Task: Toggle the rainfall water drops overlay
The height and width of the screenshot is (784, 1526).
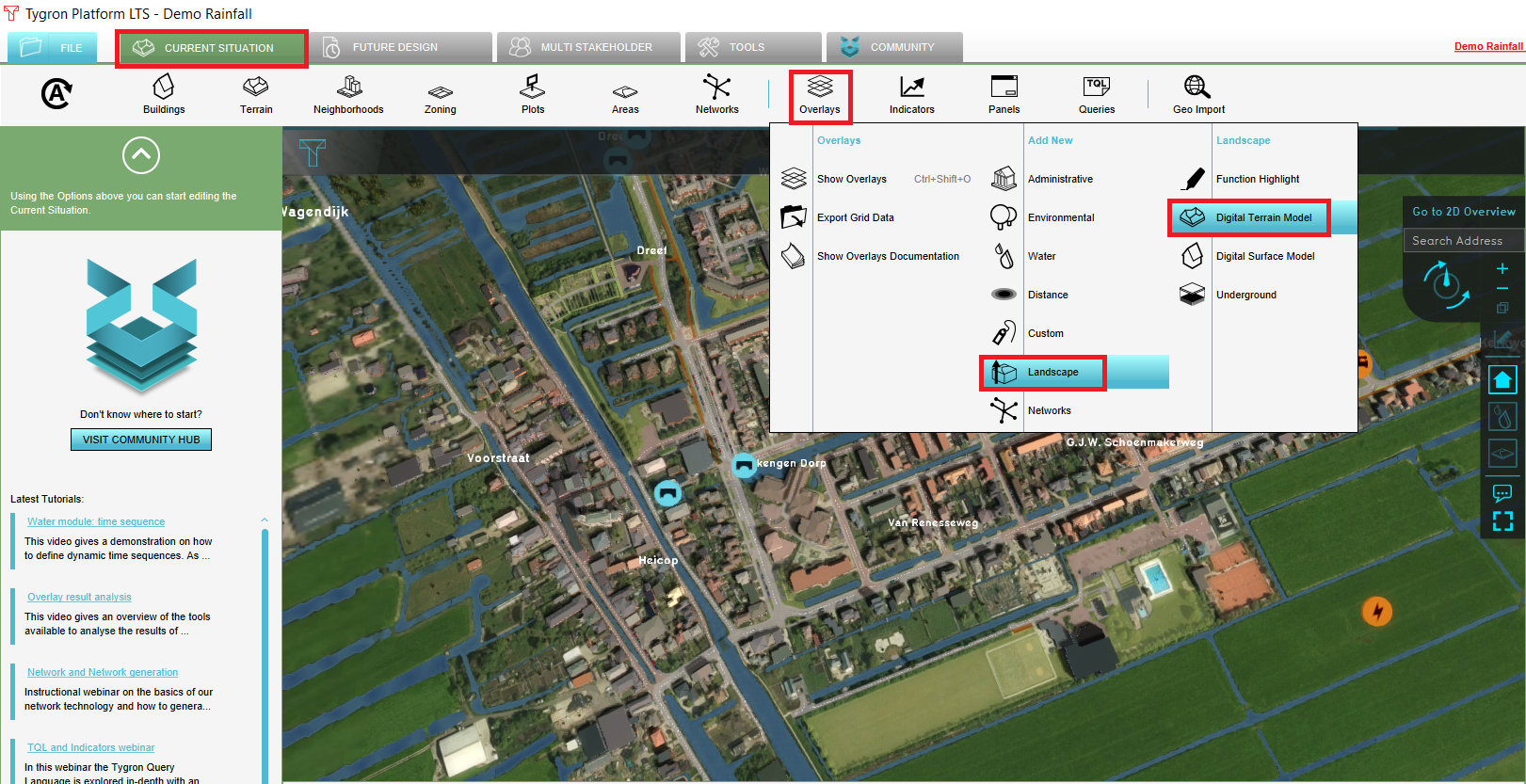Action: (x=1502, y=416)
